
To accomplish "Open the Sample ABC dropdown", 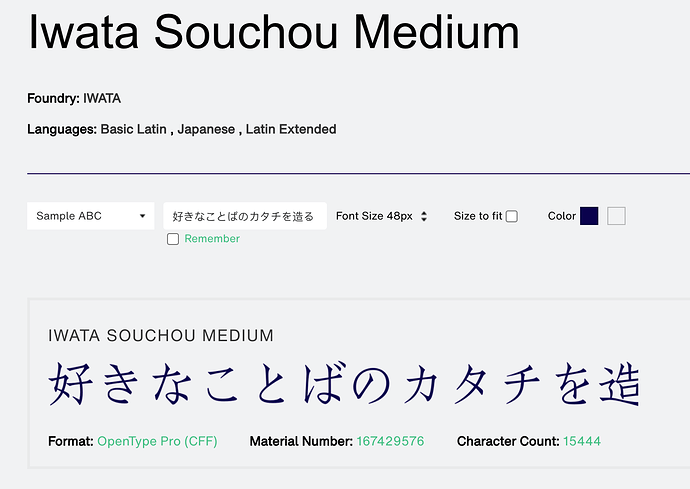I will (x=90, y=216).
